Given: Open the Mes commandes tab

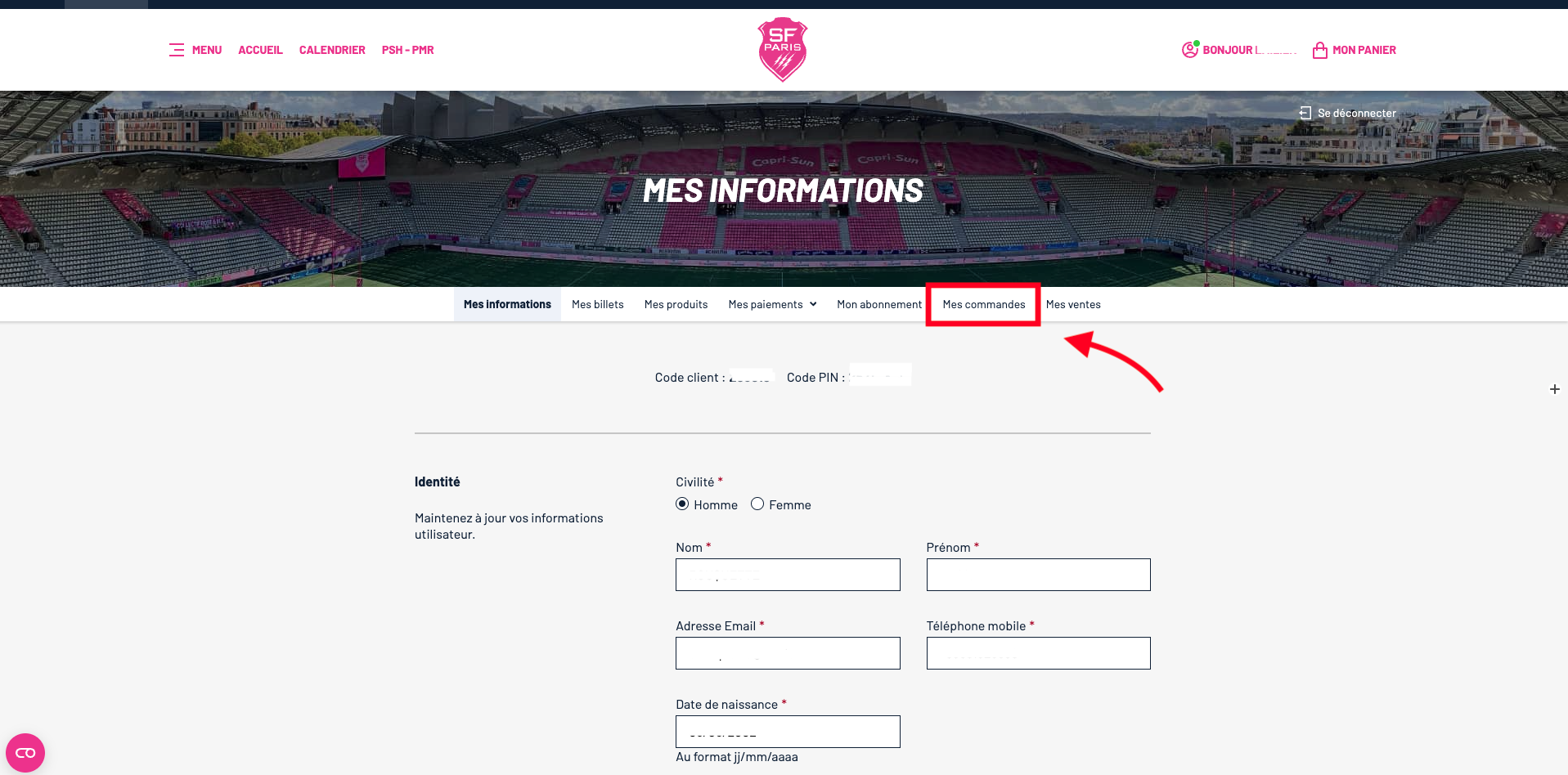Looking at the screenshot, I should pyautogui.click(x=983, y=304).
